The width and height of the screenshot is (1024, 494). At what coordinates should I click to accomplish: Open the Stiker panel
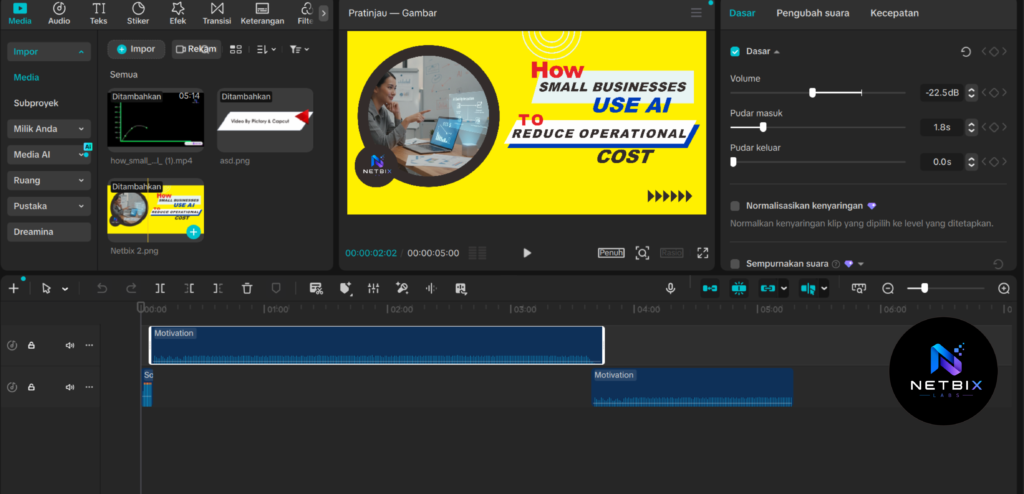(138, 13)
